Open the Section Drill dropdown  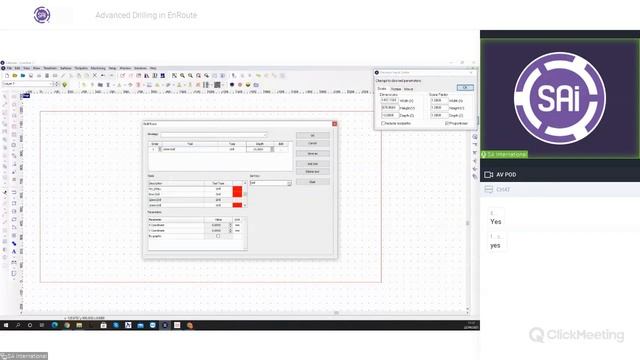[x=271, y=183]
